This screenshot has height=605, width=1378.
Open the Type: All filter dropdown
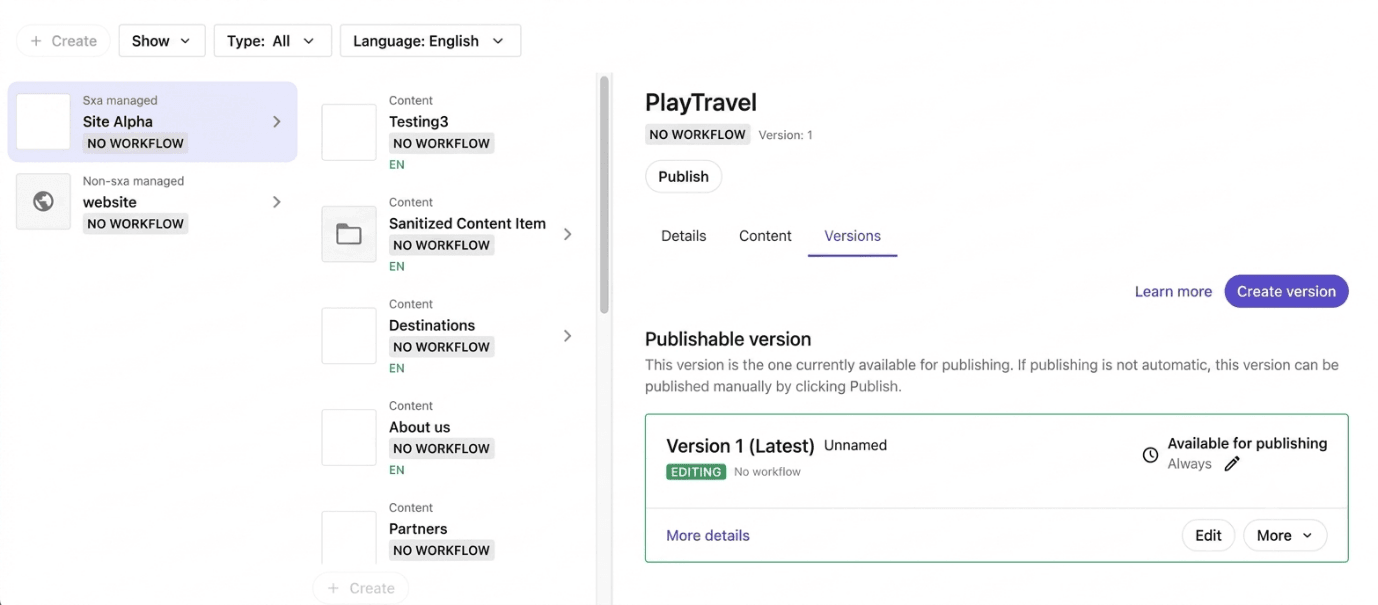[271, 41]
